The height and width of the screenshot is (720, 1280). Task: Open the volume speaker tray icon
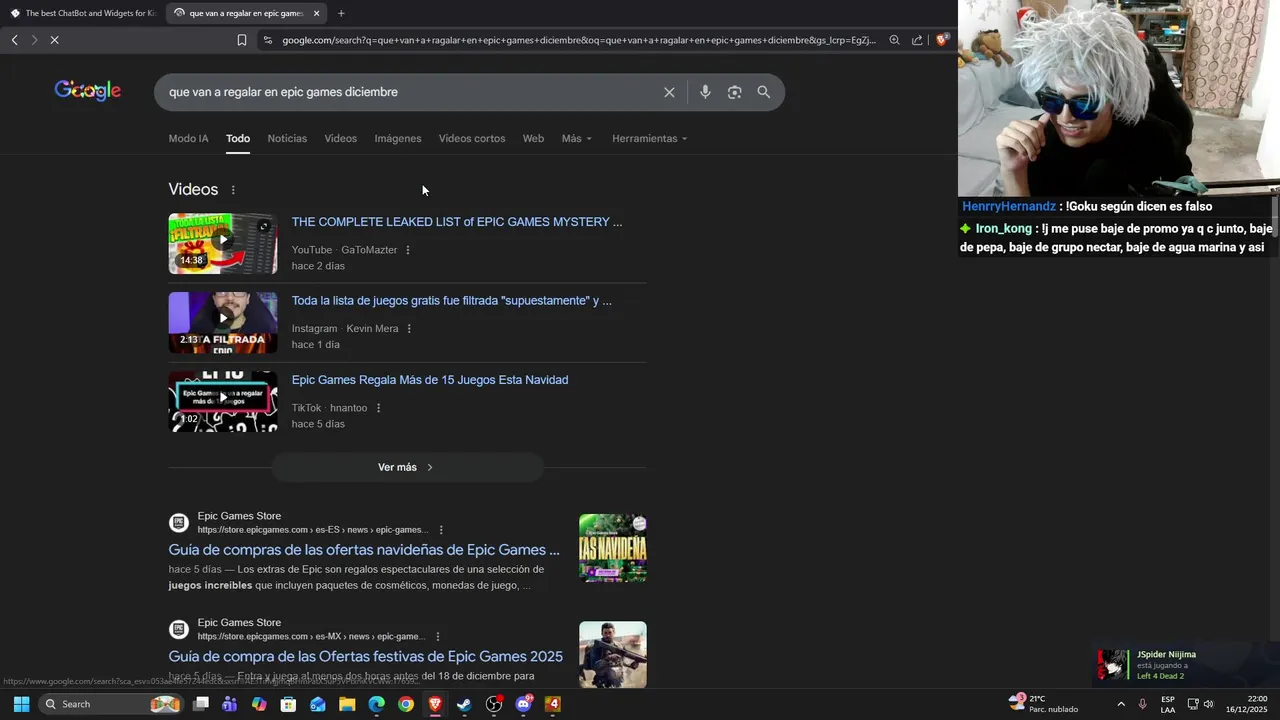(x=1209, y=704)
